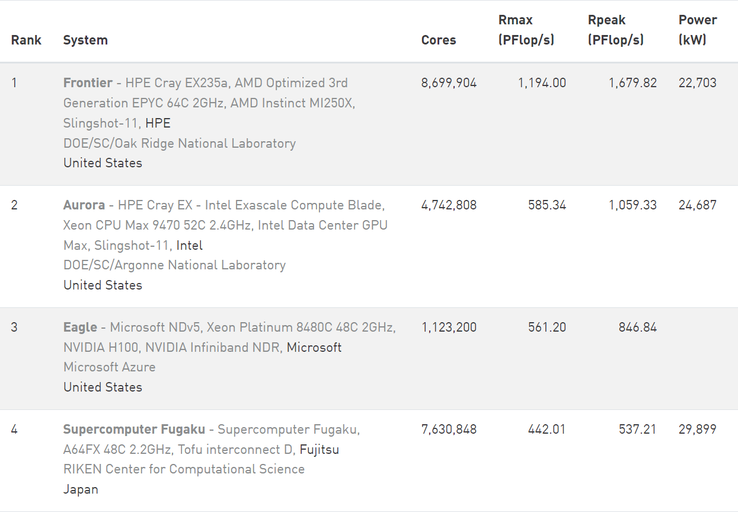
Task: Click the Power (kW) column header
Action: point(698,30)
